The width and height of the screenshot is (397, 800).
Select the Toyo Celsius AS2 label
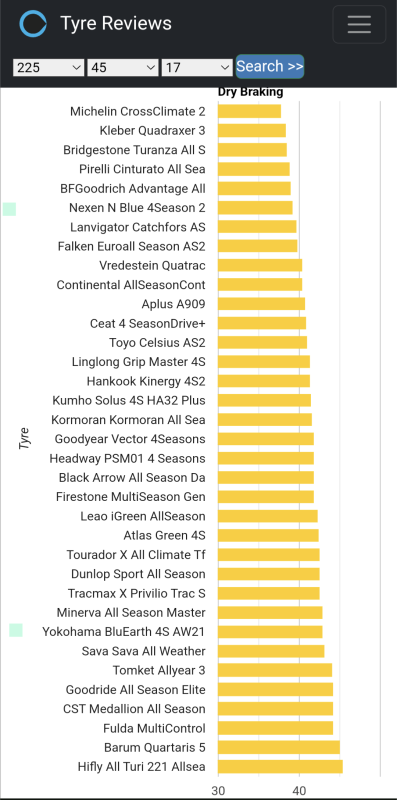[157, 342]
